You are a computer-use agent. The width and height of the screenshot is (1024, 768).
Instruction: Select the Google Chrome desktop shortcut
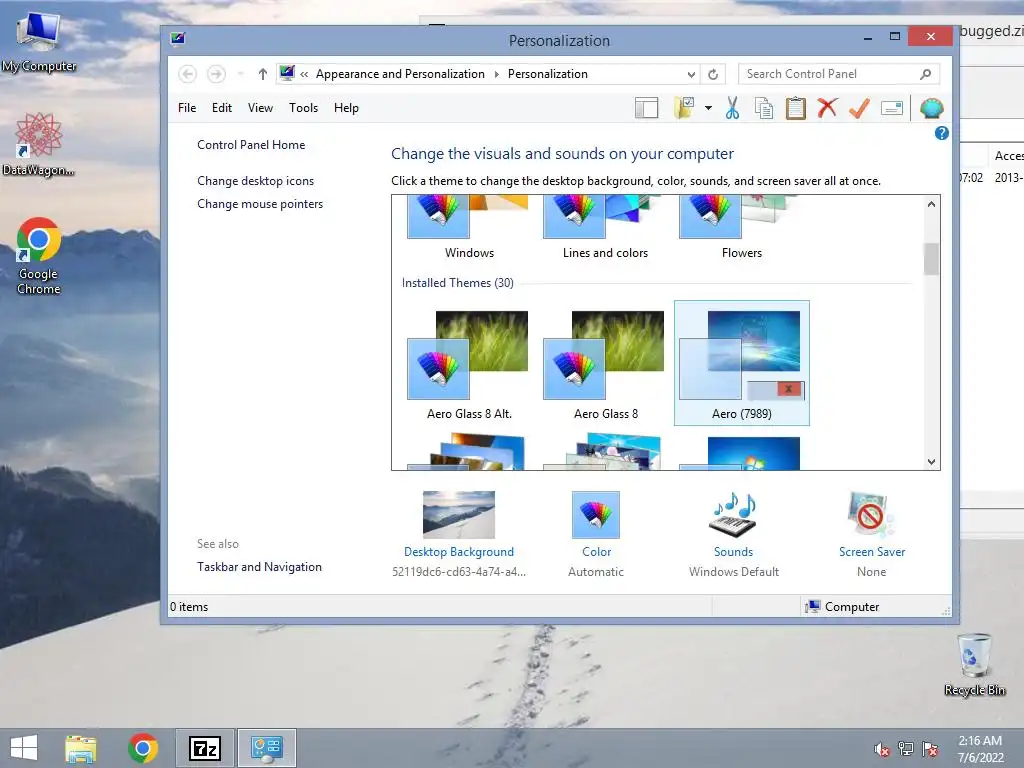point(39,256)
